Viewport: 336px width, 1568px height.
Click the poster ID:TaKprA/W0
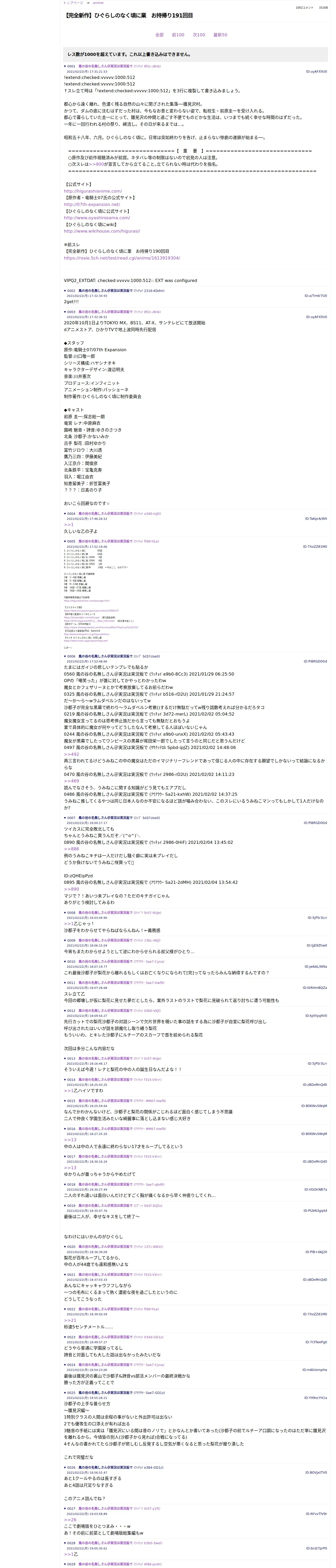[316, 519]
